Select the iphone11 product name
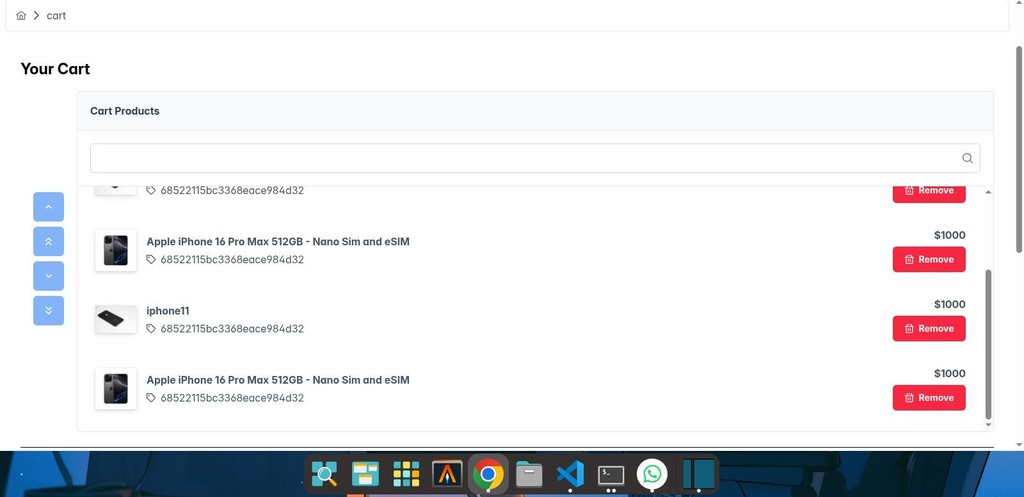This screenshot has height=497, width=1024. [x=168, y=311]
